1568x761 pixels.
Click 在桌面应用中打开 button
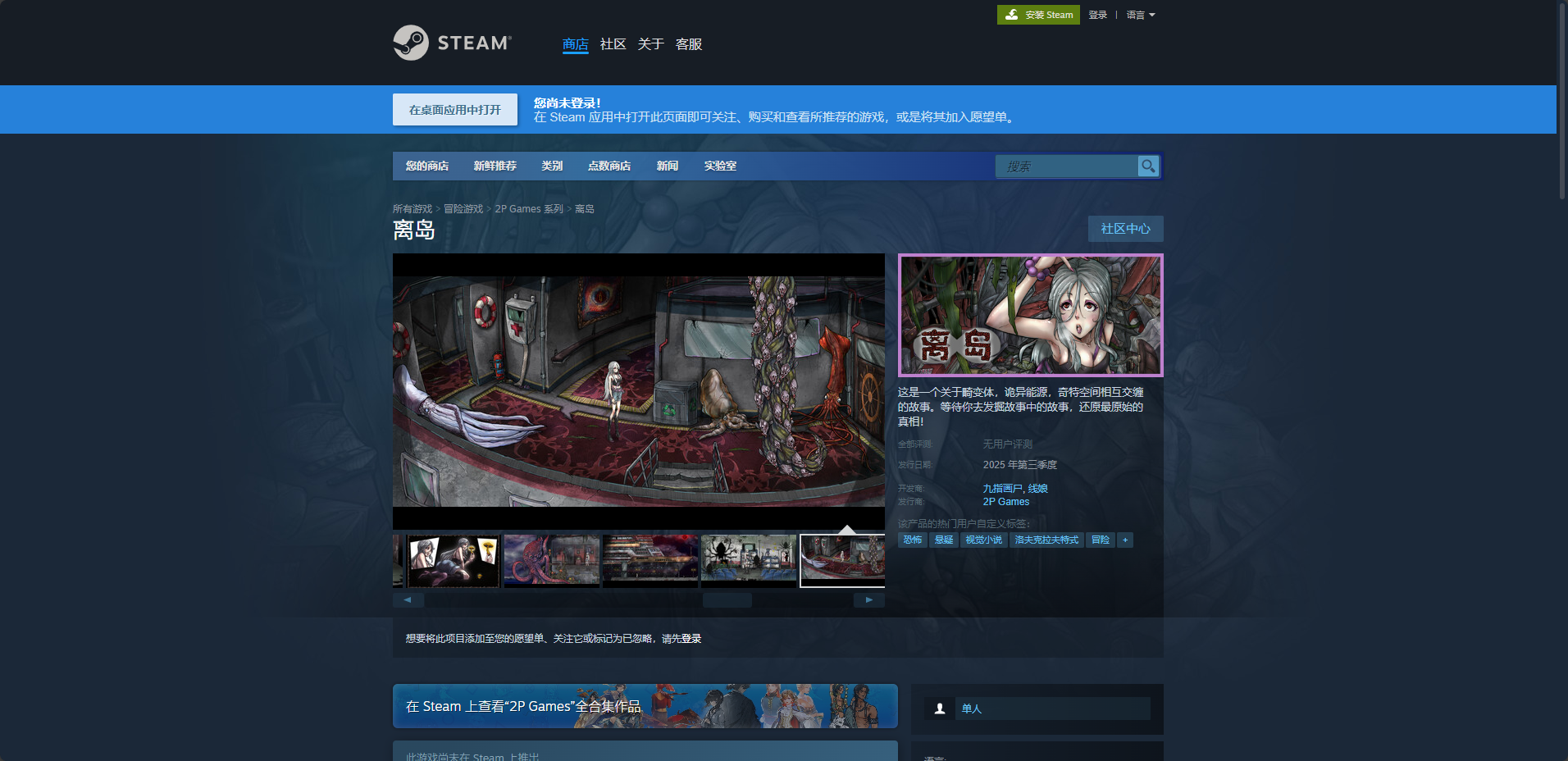pyautogui.click(x=455, y=110)
